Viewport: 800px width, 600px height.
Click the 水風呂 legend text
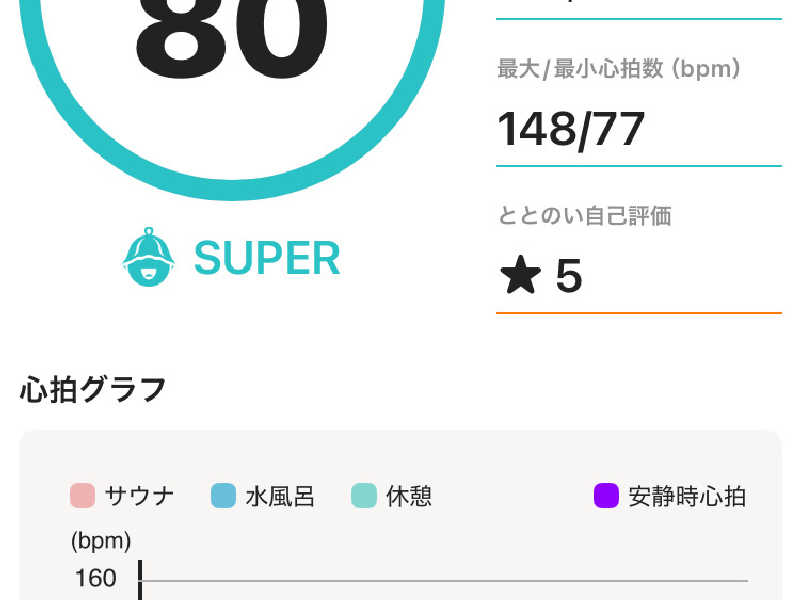[280, 496]
